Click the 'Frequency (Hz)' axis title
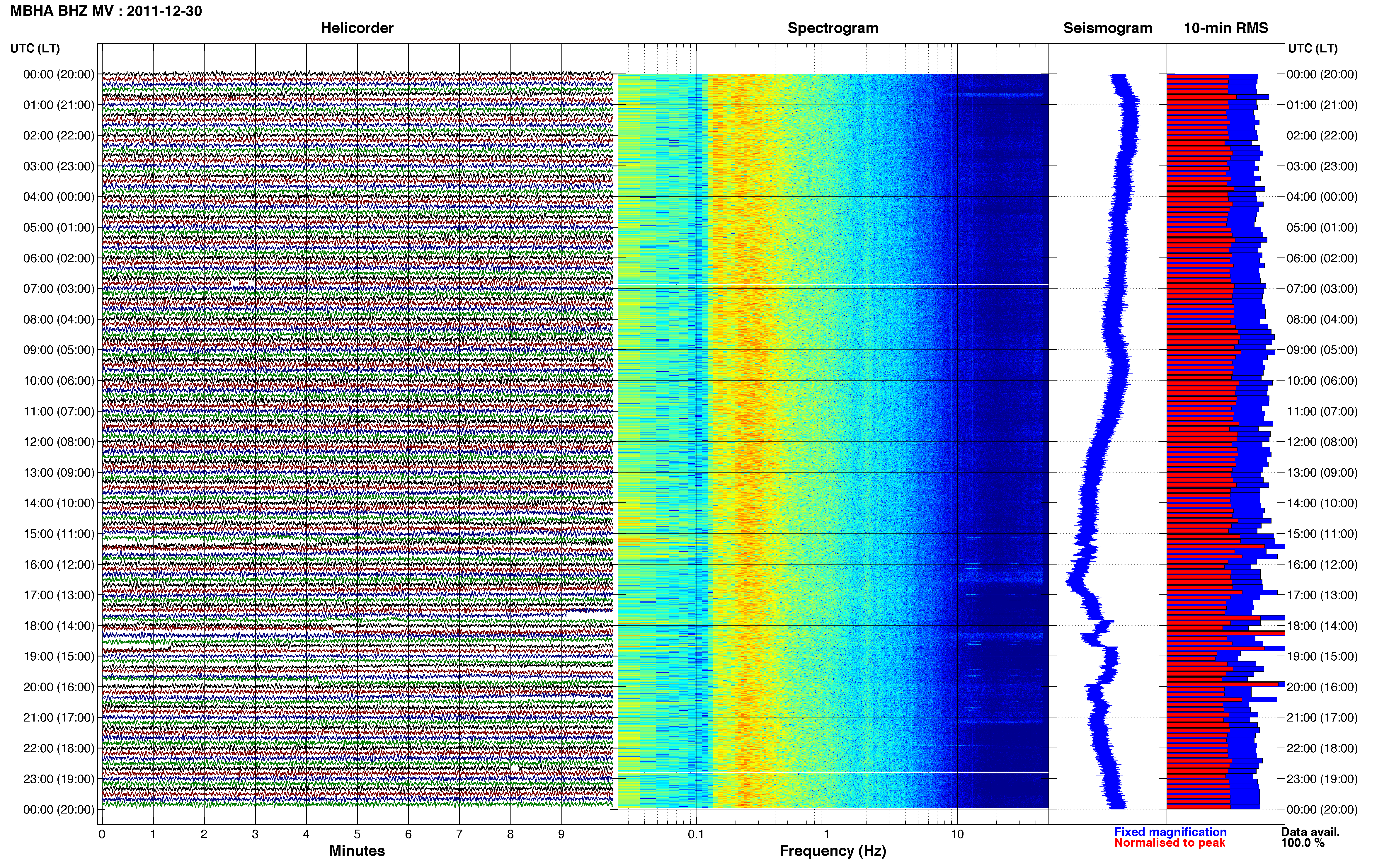 pos(833,851)
